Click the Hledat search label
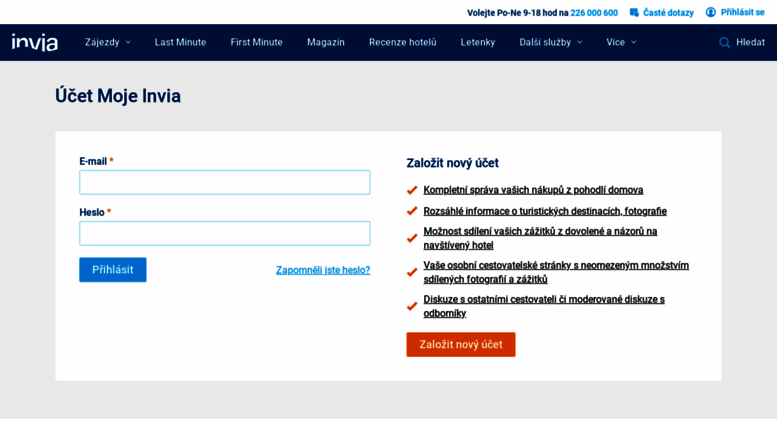Viewport: 777px width, 423px height. click(750, 43)
